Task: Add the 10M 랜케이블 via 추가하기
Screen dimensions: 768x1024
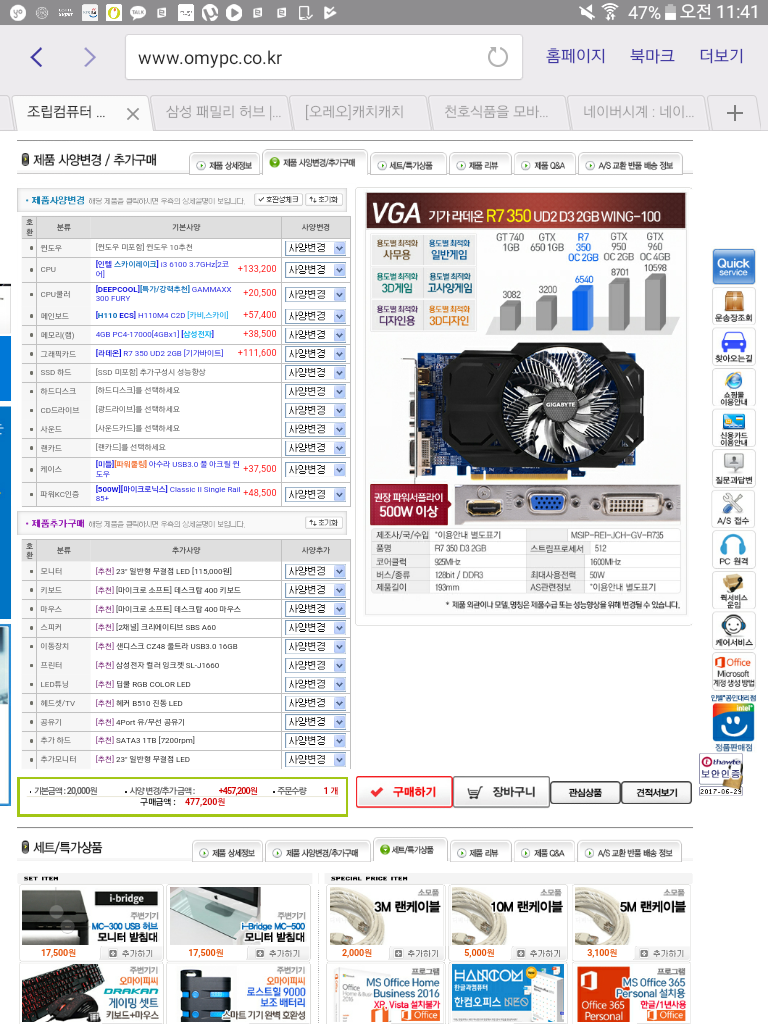Action: [x=539, y=953]
